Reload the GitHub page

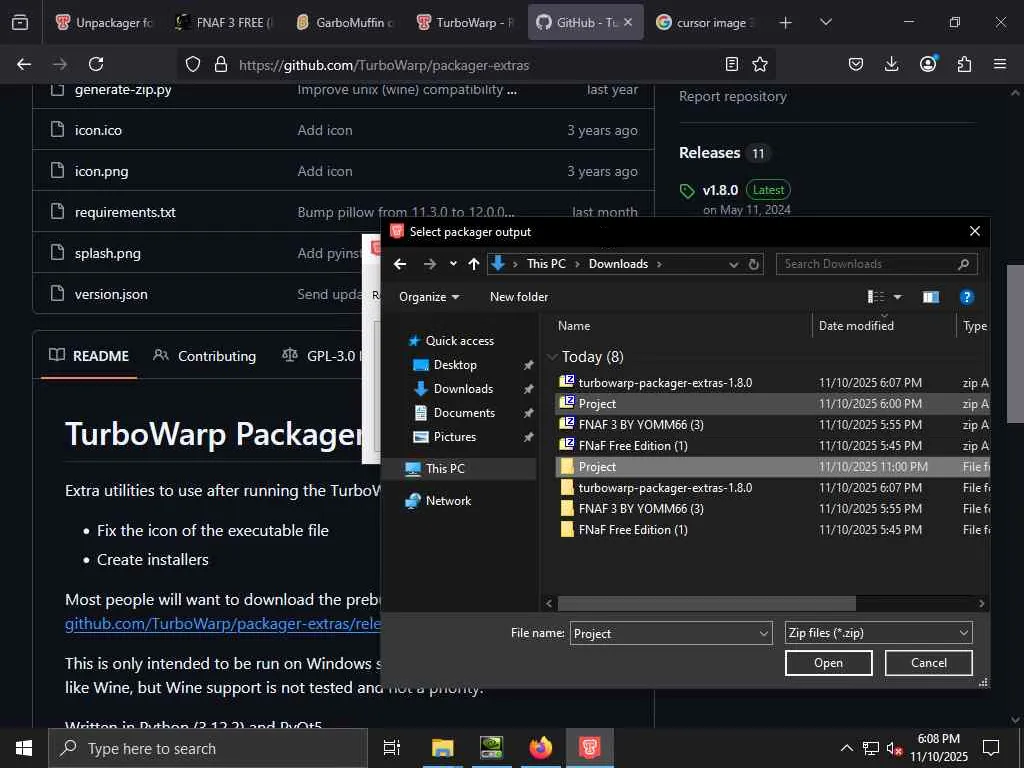96,64
